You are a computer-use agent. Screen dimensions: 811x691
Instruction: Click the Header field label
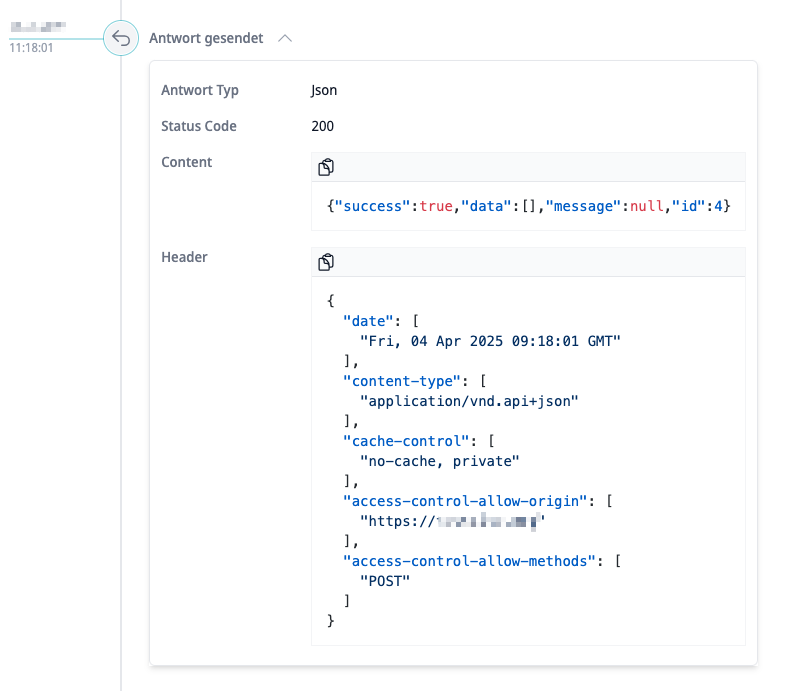pos(184,257)
